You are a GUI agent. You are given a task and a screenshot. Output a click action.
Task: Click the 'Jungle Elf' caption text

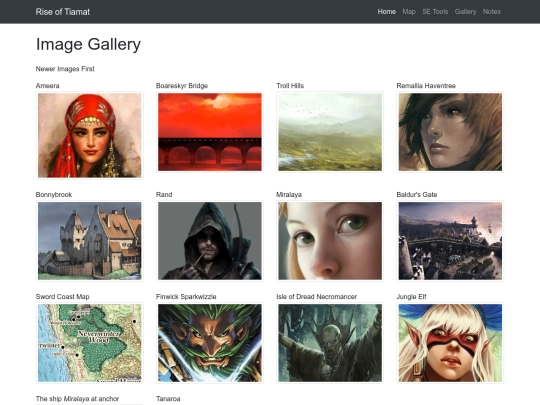[x=412, y=297]
